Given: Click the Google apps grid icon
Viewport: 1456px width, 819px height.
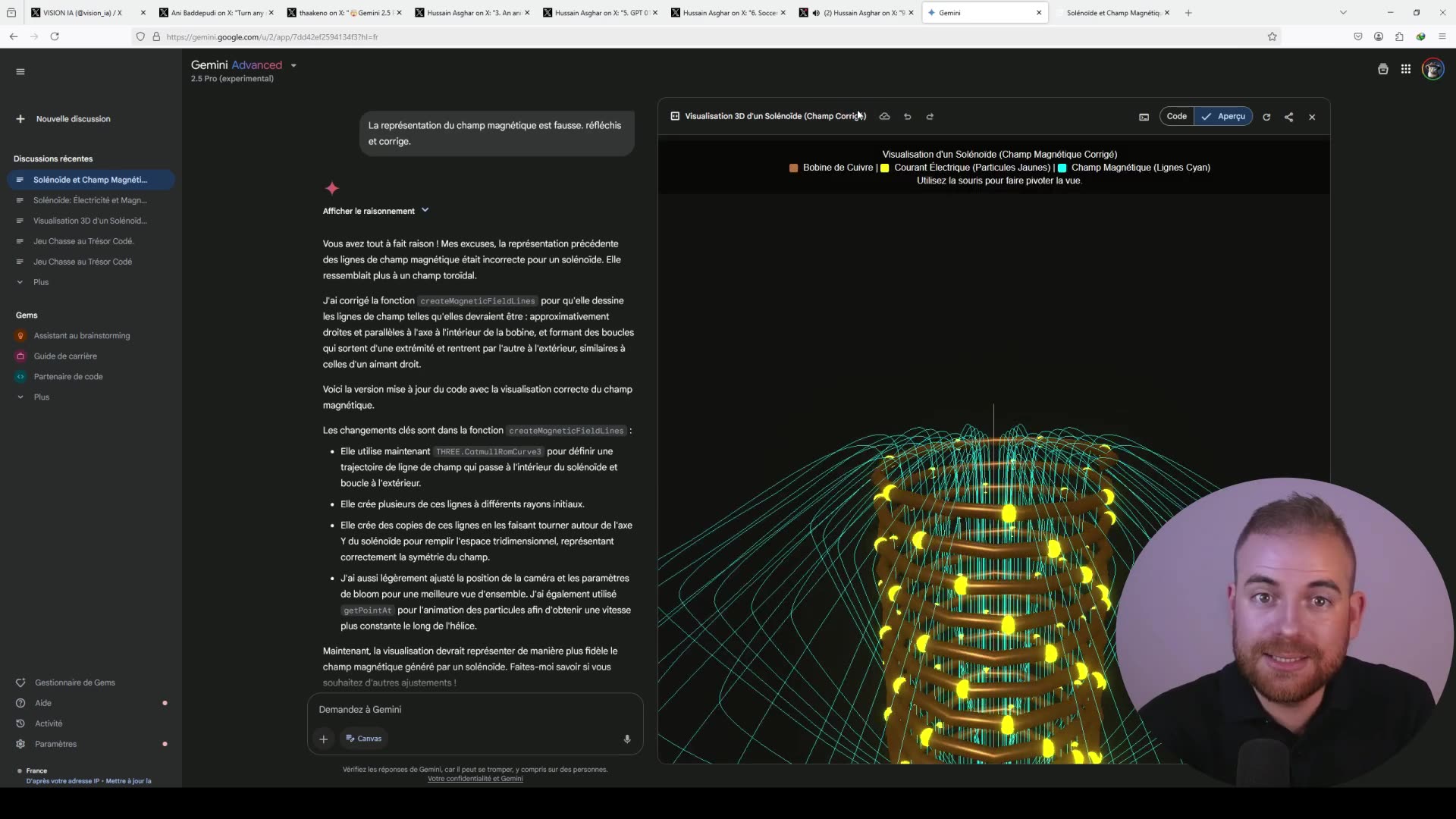Looking at the screenshot, I should (x=1406, y=68).
